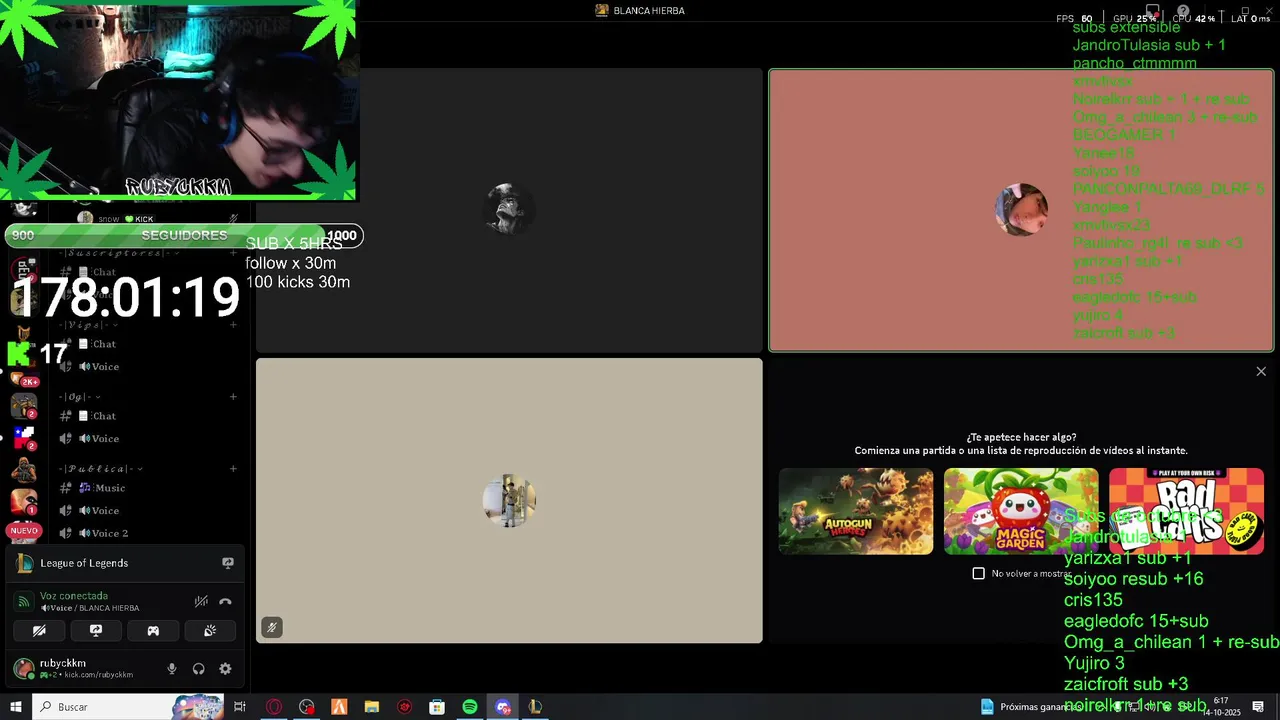Screen dimensions: 1280x720
Task: Open File Explorer from the taskbar
Action: 372,706
